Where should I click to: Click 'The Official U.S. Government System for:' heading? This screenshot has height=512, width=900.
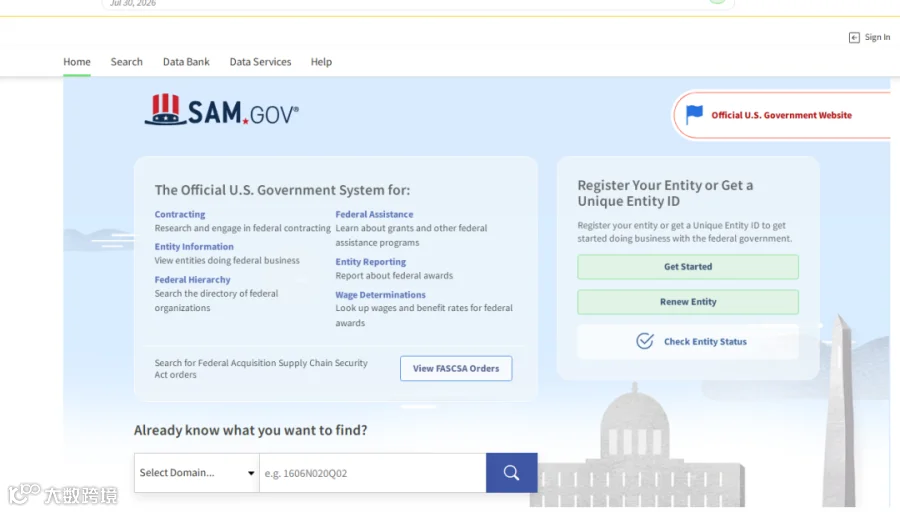(x=282, y=190)
